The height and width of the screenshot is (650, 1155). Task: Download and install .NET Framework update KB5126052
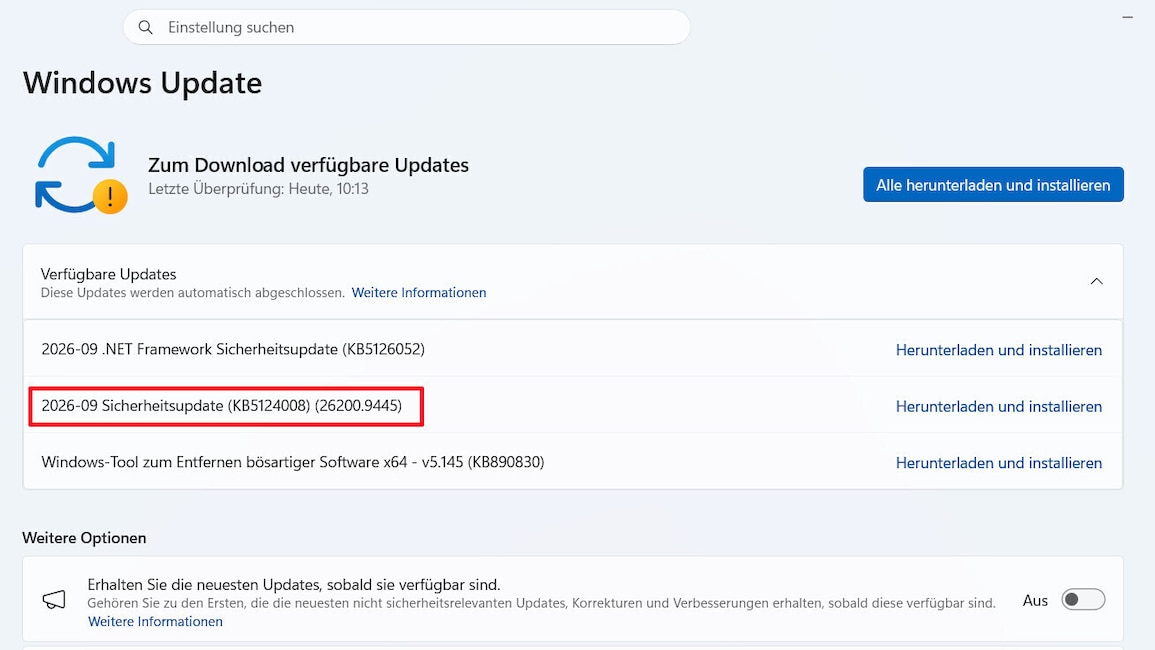(998, 350)
